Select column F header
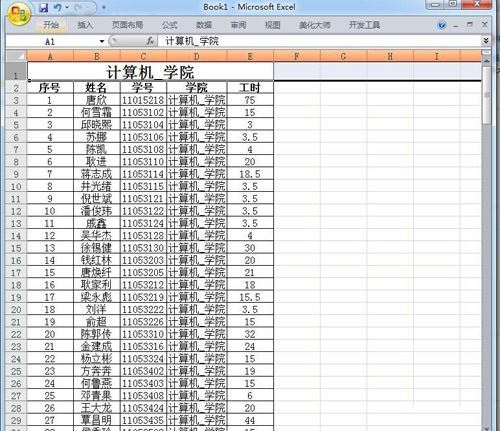The height and width of the screenshot is (431, 500). [296, 56]
